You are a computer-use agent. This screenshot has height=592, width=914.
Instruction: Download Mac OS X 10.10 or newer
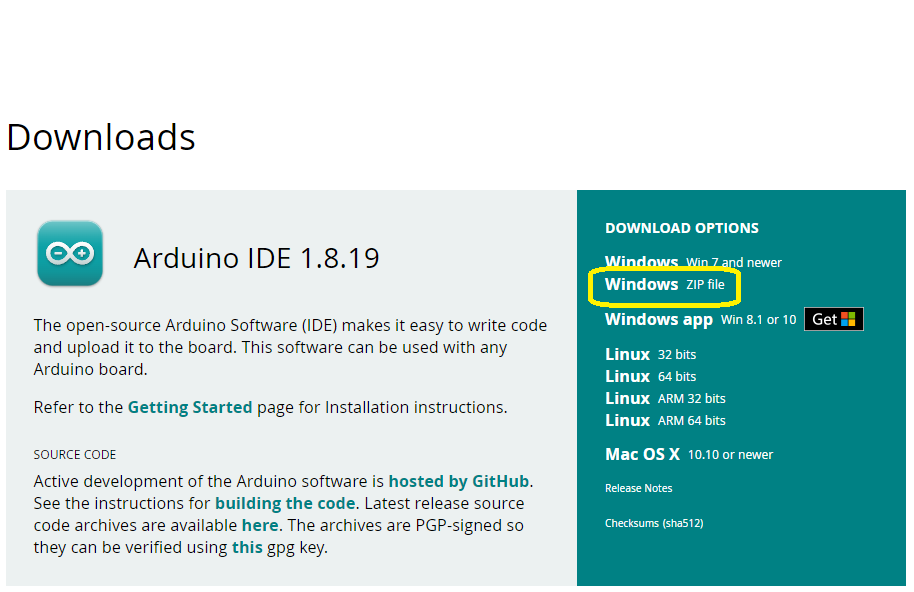[x=689, y=454]
